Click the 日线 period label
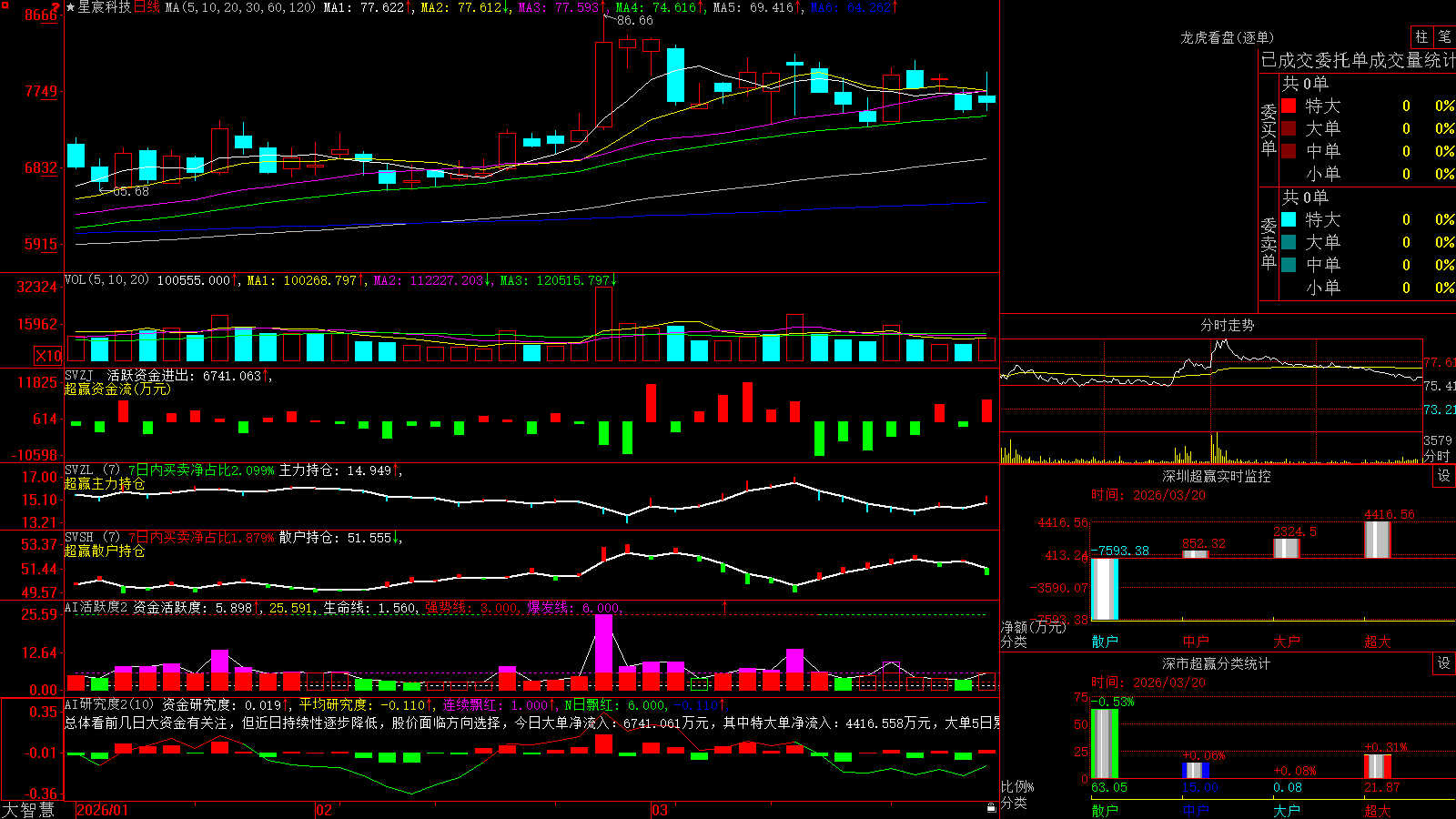1456x819 pixels. click(147, 7)
